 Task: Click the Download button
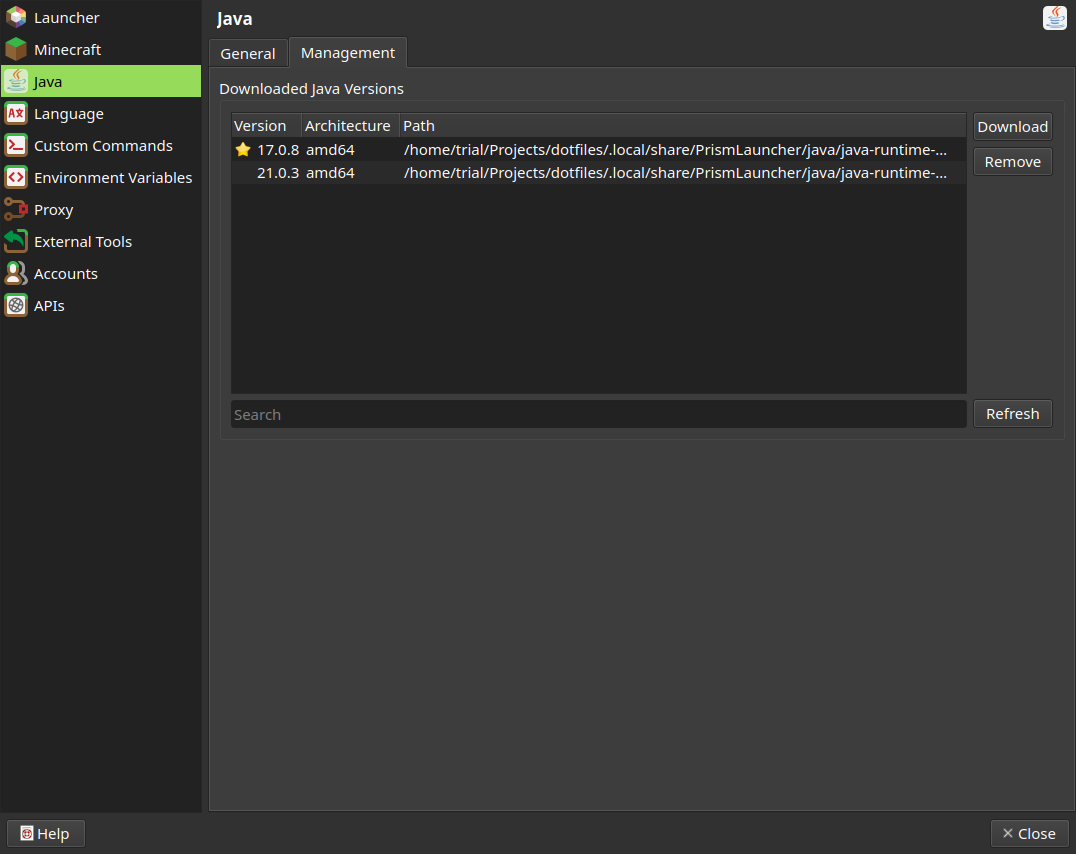(1012, 127)
